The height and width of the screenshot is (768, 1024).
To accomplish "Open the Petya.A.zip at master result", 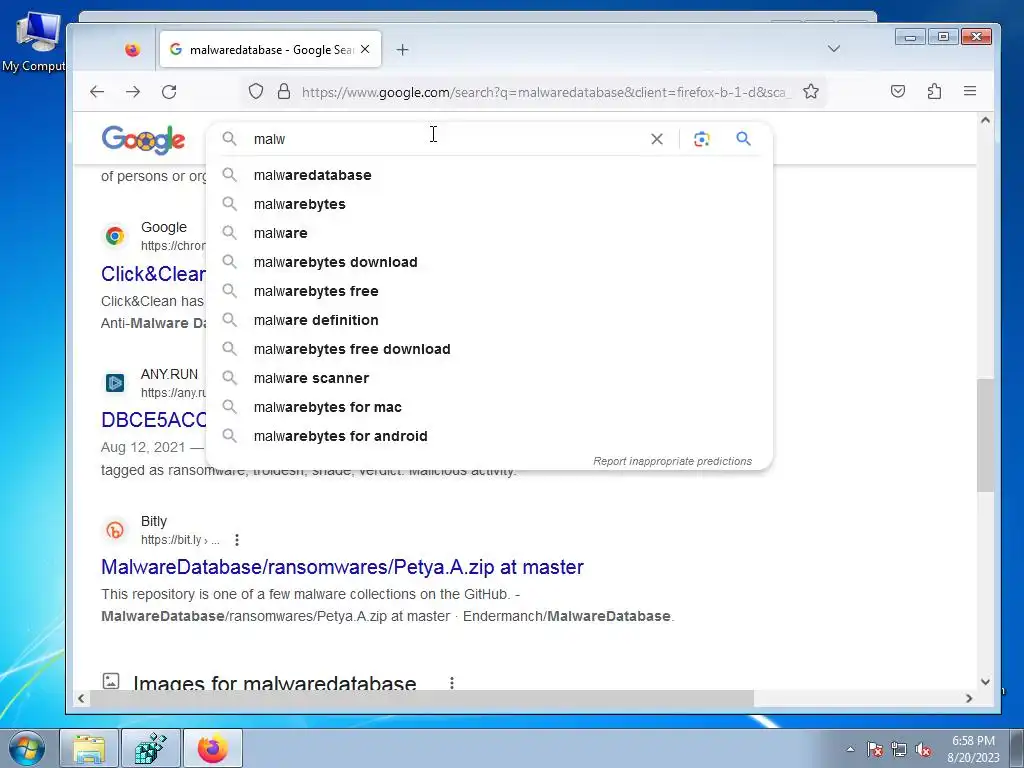I will pos(342,567).
